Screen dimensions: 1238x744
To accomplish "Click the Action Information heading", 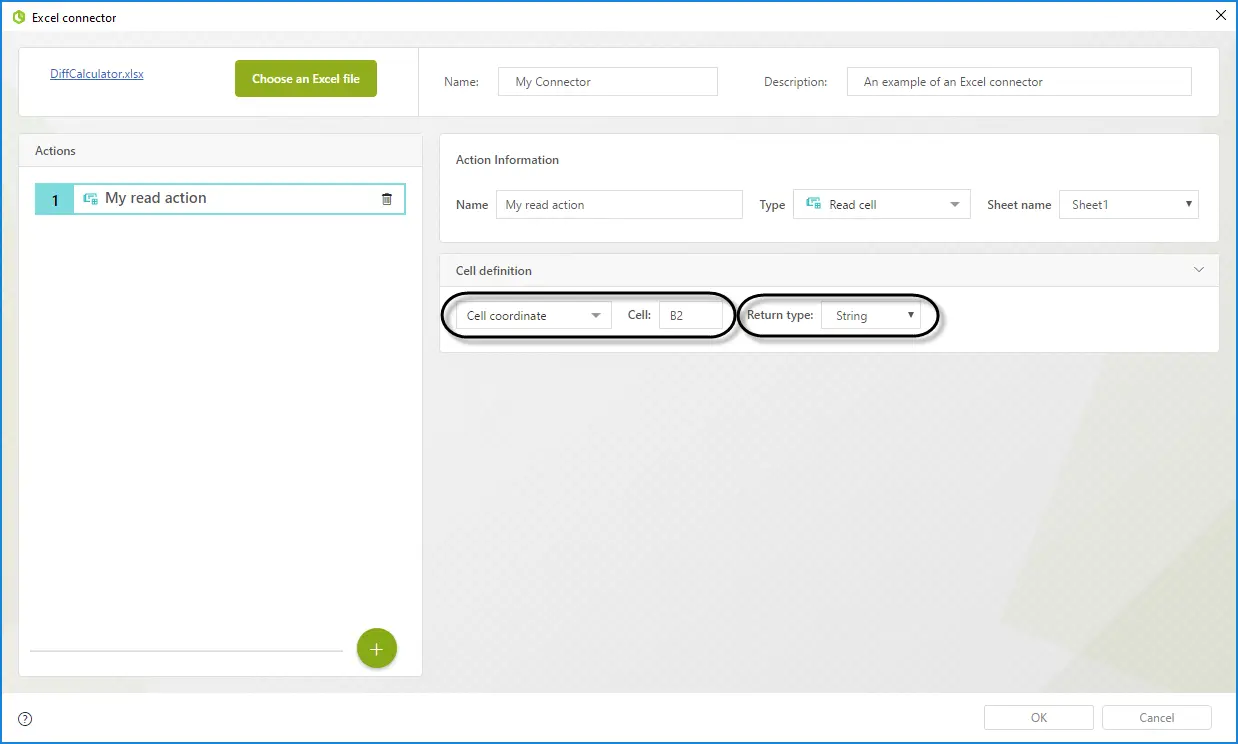I will pos(507,160).
